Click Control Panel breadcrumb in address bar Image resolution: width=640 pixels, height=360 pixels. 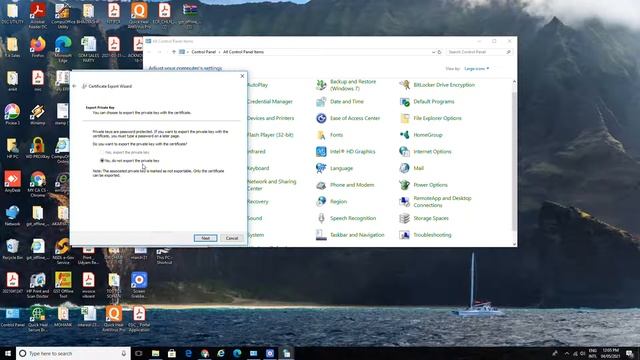pyautogui.click(x=203, y=52)
